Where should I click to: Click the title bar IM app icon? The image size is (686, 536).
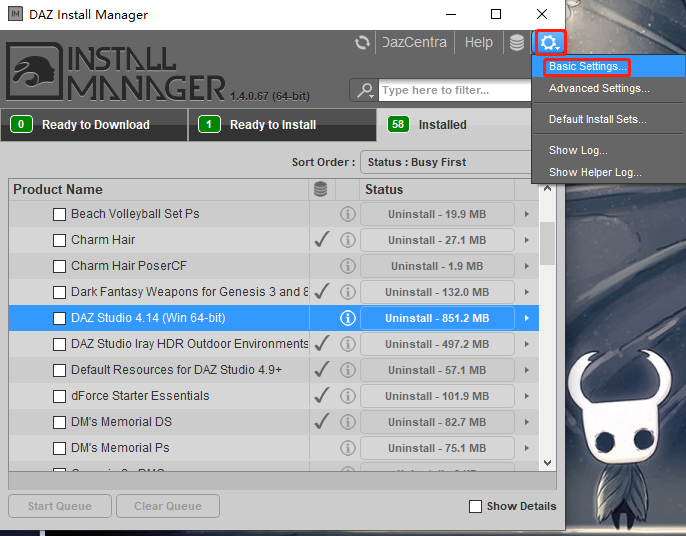coord(15,14)
